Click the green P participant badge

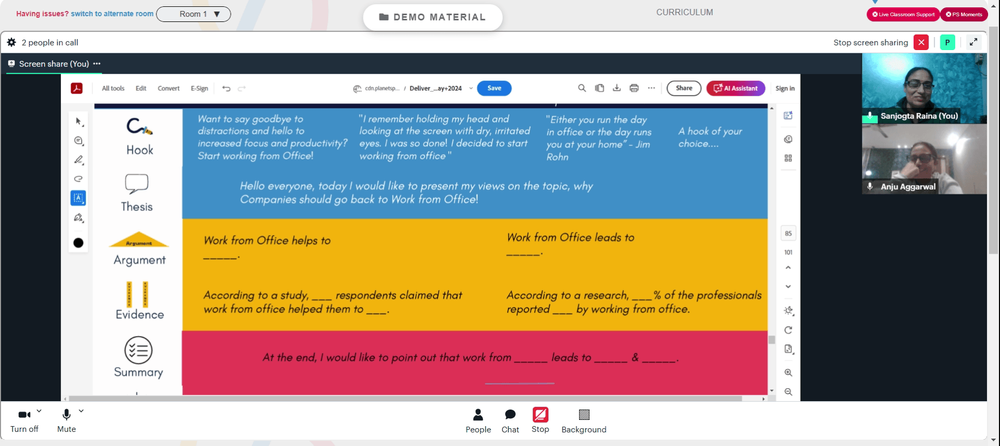(948, 42)
